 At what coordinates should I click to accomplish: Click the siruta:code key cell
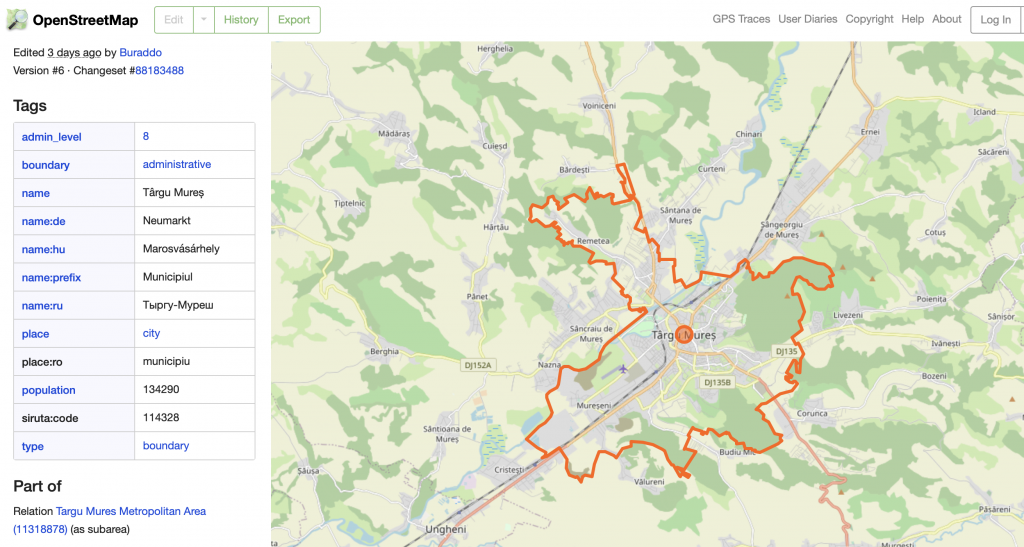tap(74, 418)
